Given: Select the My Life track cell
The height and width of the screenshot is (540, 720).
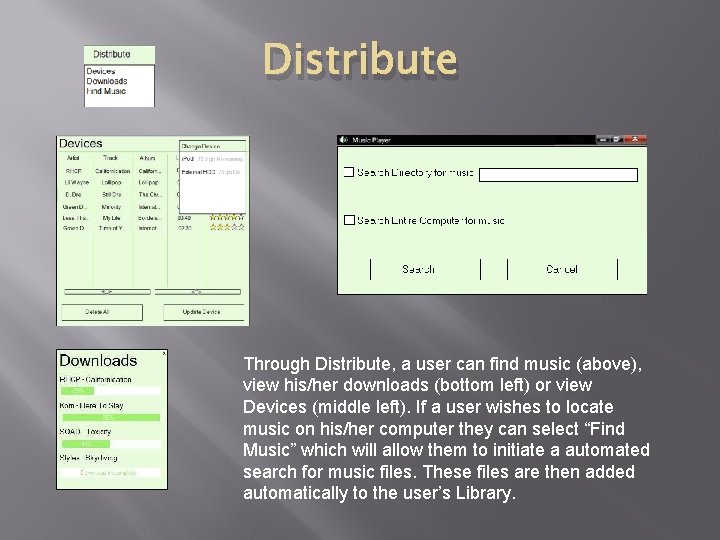Looking at the screenshot, I should (x=112, y=218).
